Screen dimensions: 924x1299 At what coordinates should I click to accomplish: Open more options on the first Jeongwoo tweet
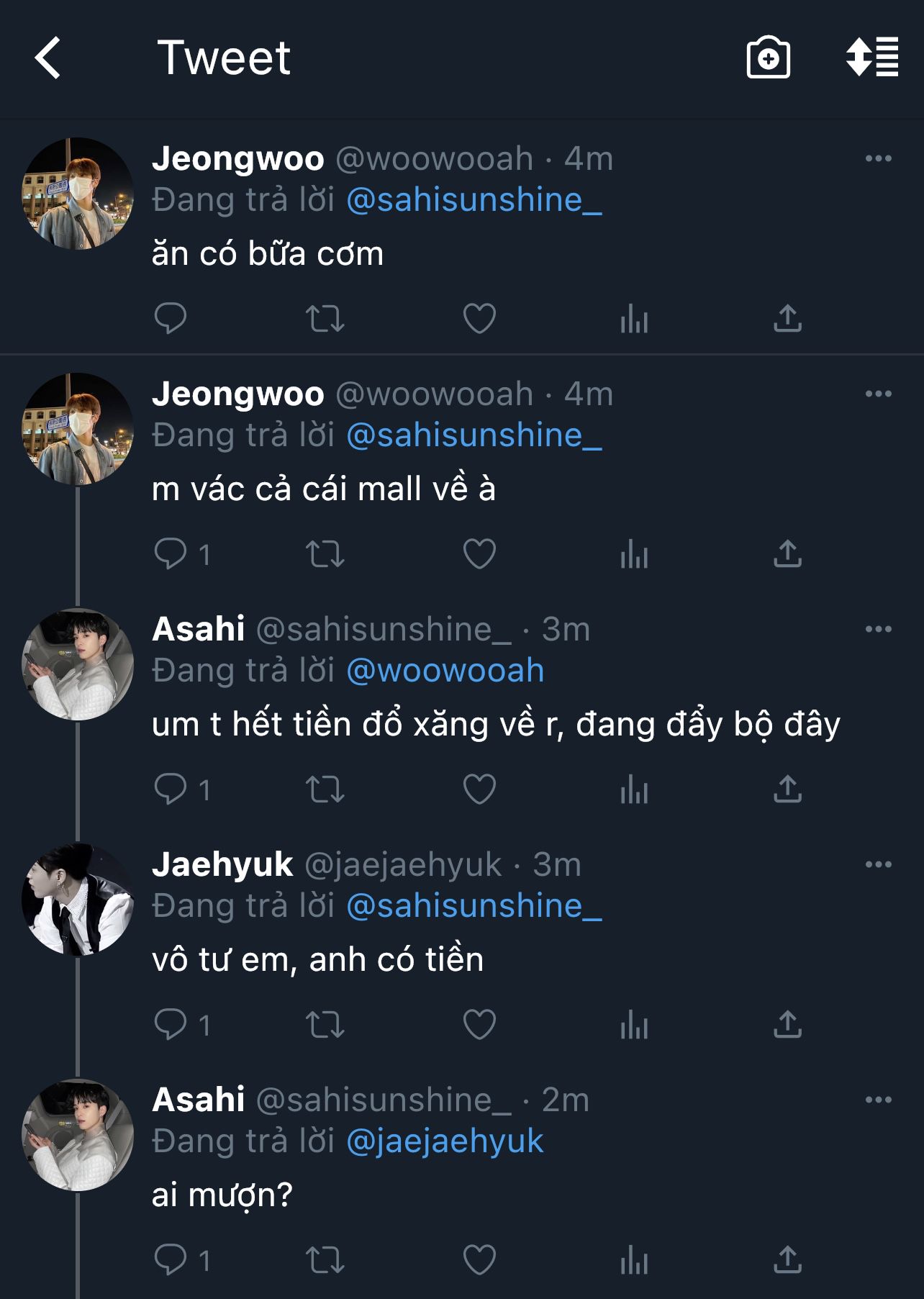tap(878, 158)
